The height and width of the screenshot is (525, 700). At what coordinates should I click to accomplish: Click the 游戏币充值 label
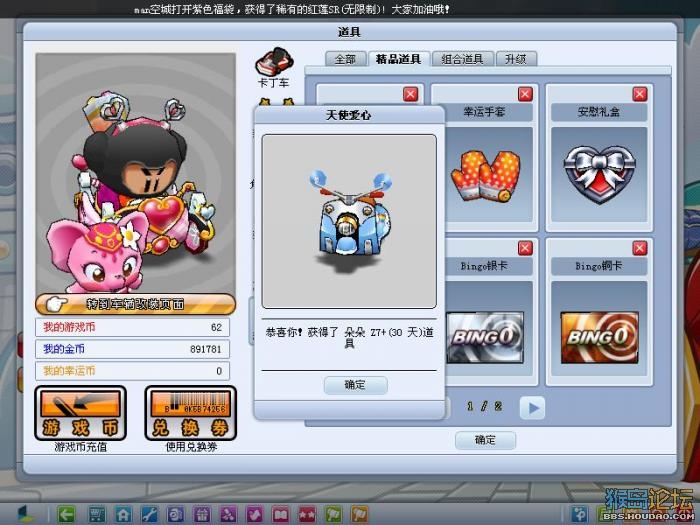point(81,447)
